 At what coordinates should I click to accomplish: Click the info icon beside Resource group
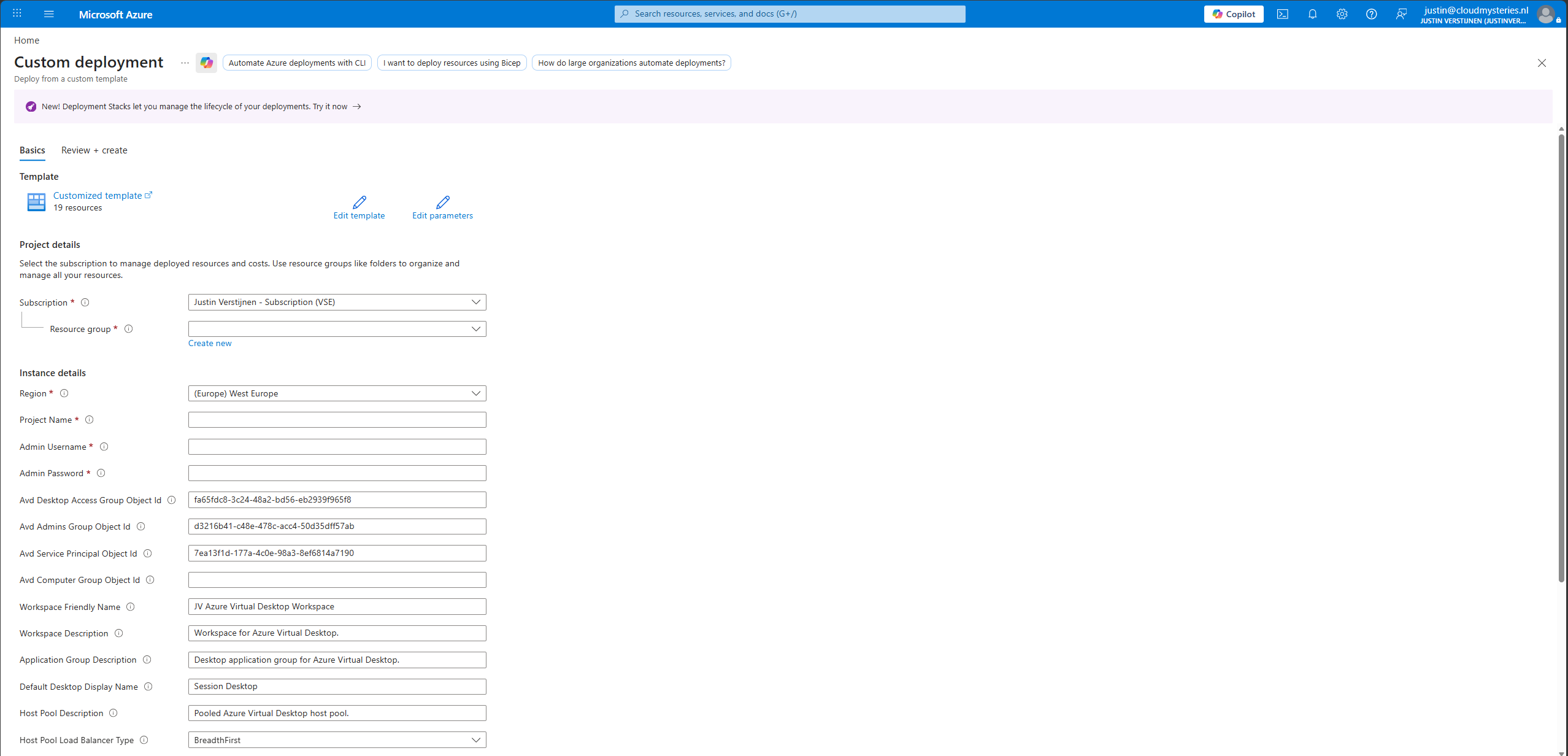tap(129, 329)
